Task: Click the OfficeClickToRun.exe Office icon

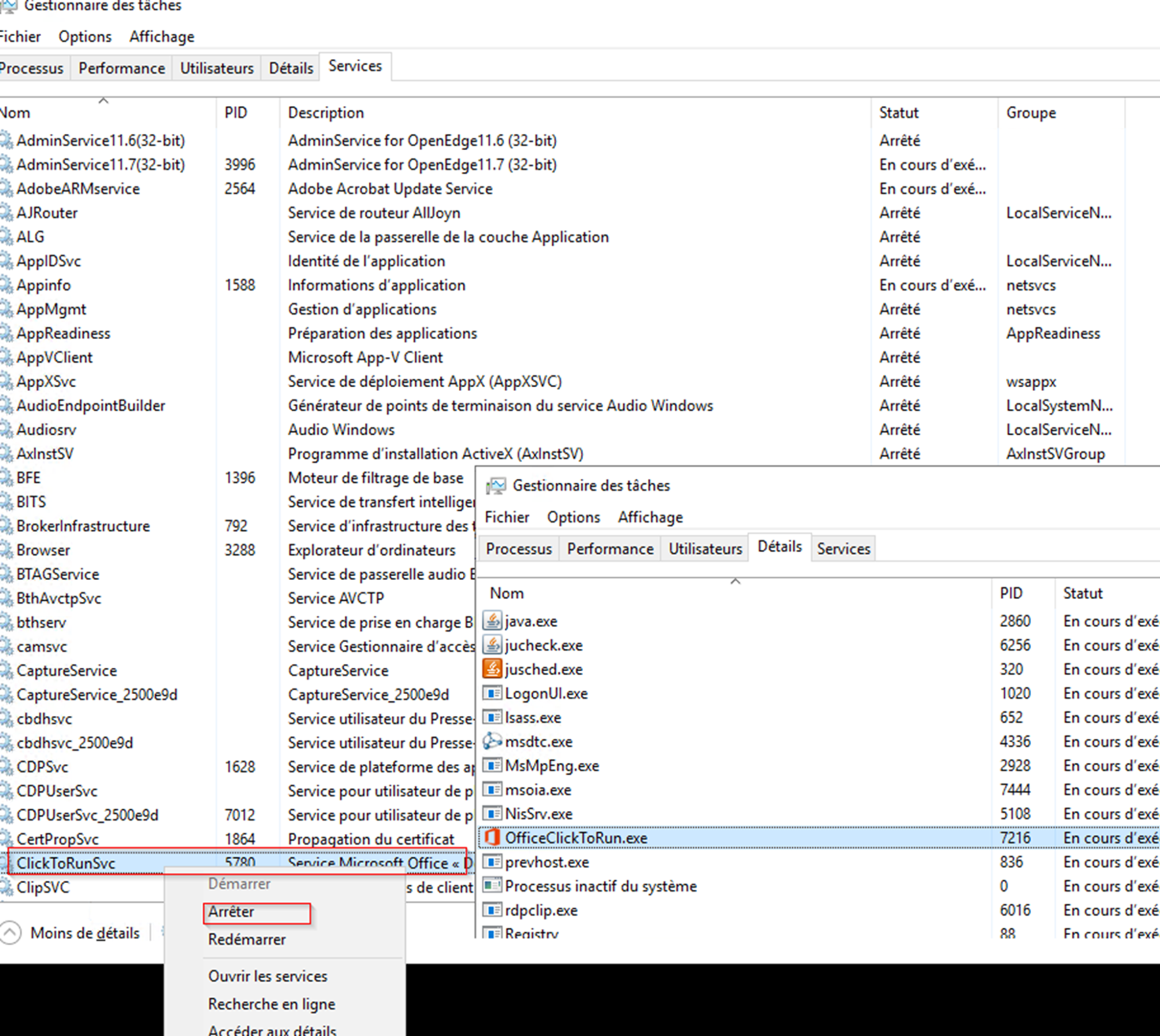Action: [492, 837]
